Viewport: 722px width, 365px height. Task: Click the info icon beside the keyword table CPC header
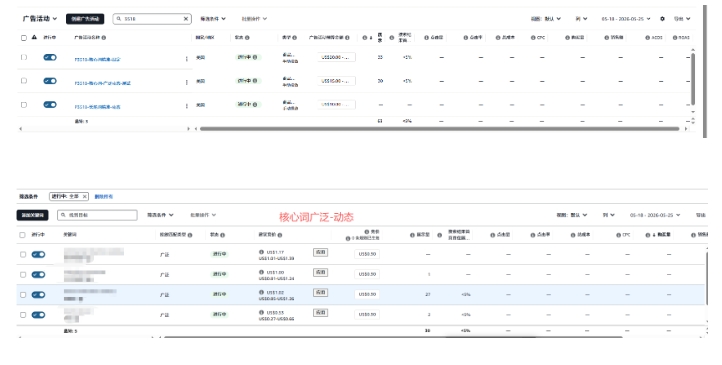(x=618, y=235)
